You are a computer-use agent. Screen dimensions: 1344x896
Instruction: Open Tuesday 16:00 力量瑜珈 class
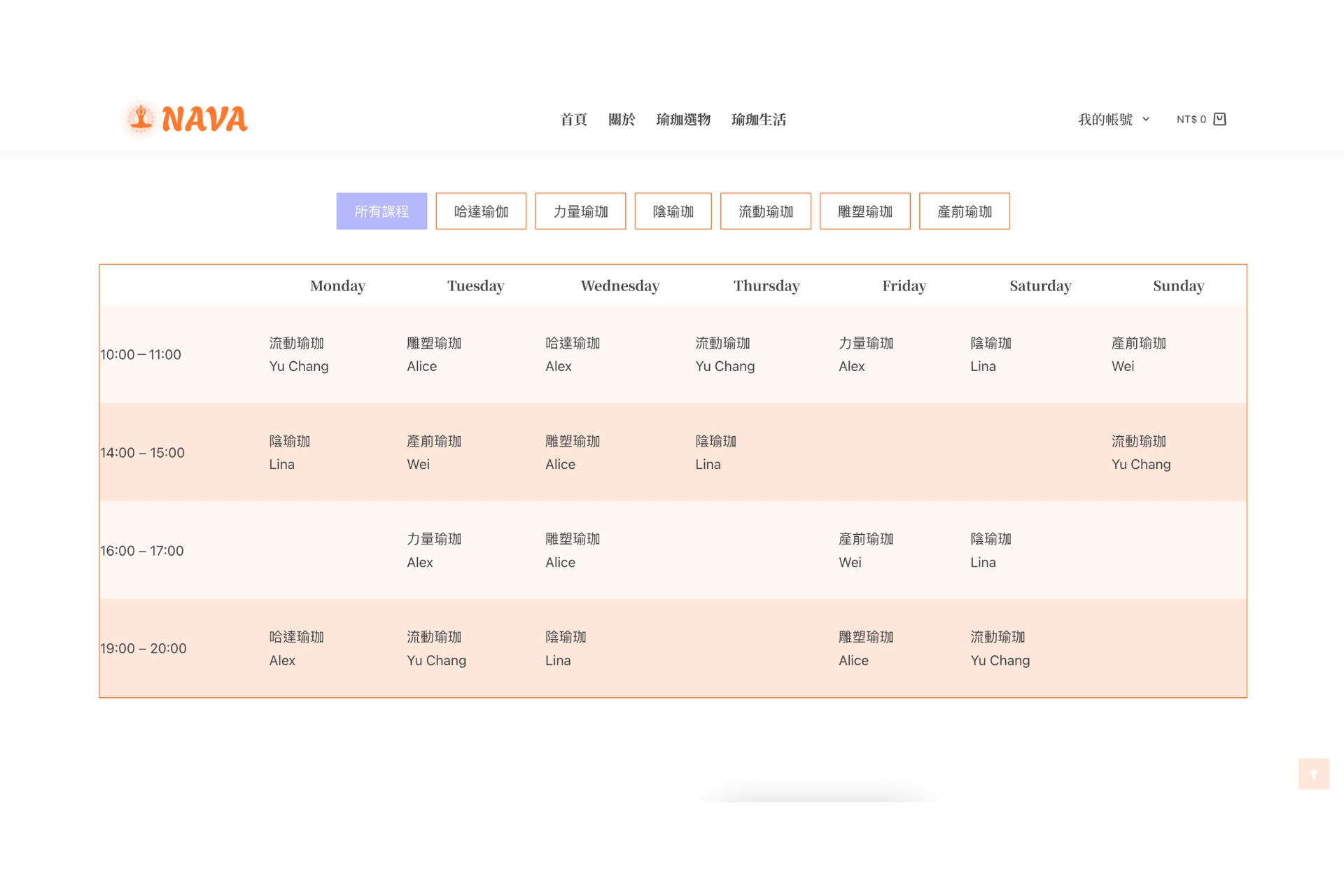[x=434, y=540]
